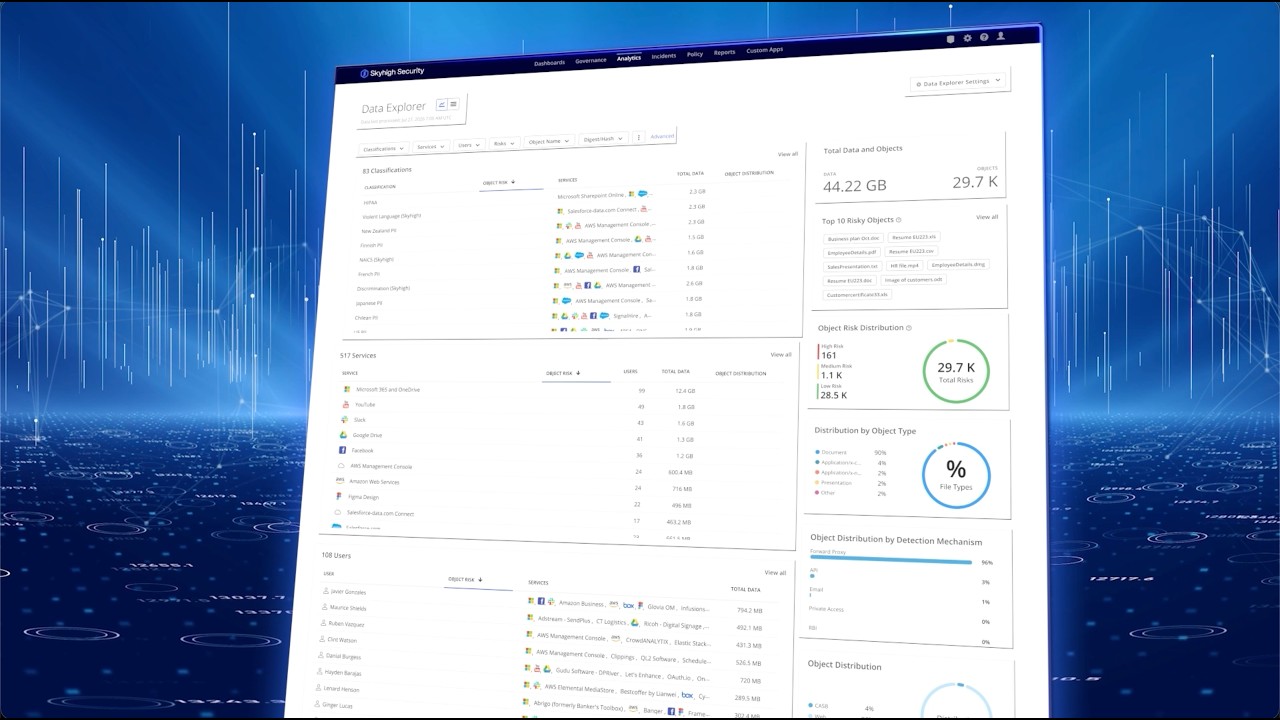Viewport: 1280px width, 720px height.
Task: View all in the 517 Services panel
Action: [781, 355]
